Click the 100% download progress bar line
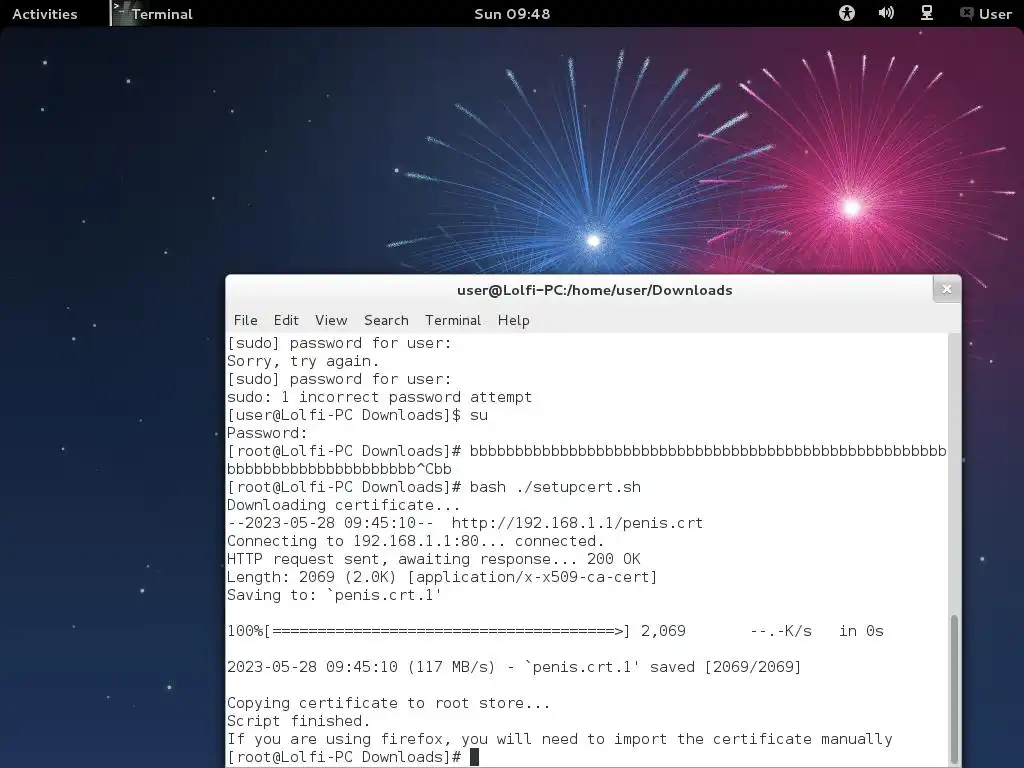The width and height of the screenshot is (1024, 768). [x=555, y=631]
